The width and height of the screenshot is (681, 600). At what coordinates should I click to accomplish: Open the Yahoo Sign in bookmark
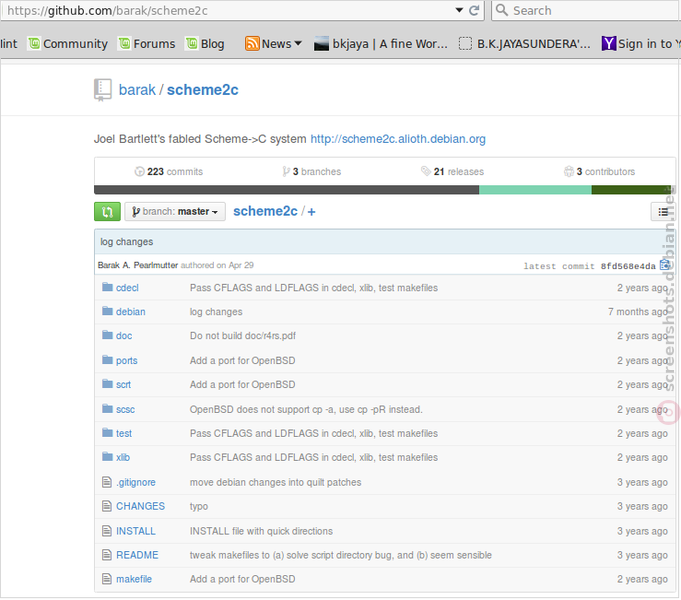641,44
